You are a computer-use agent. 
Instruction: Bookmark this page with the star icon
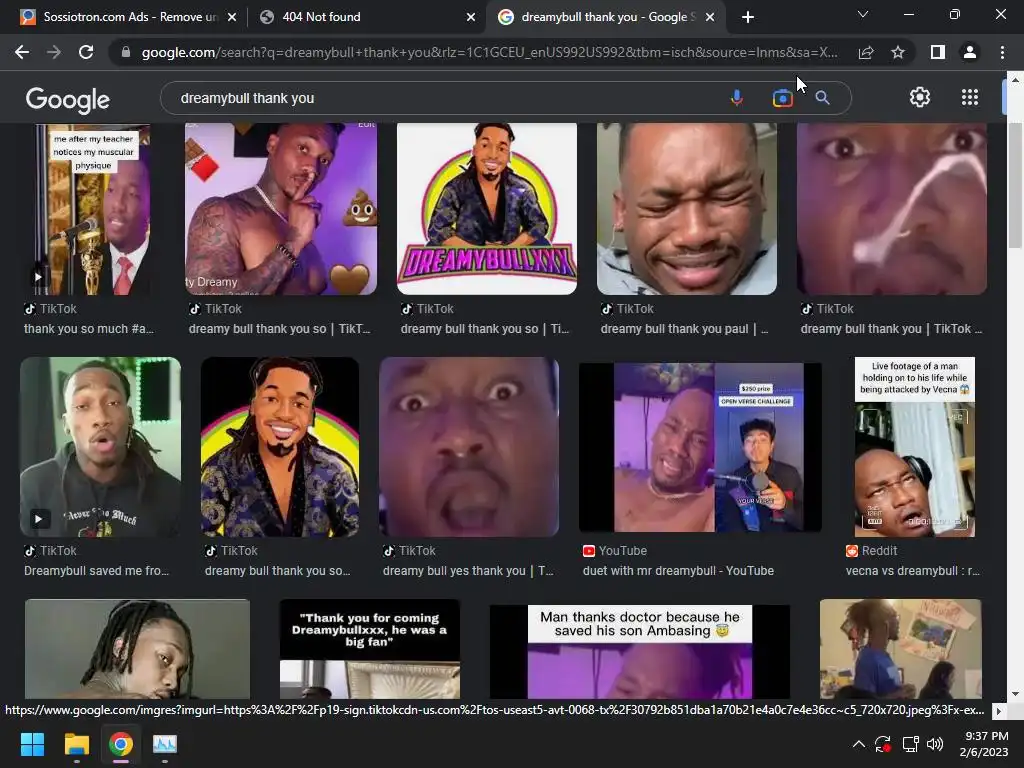tap(898, 52)
